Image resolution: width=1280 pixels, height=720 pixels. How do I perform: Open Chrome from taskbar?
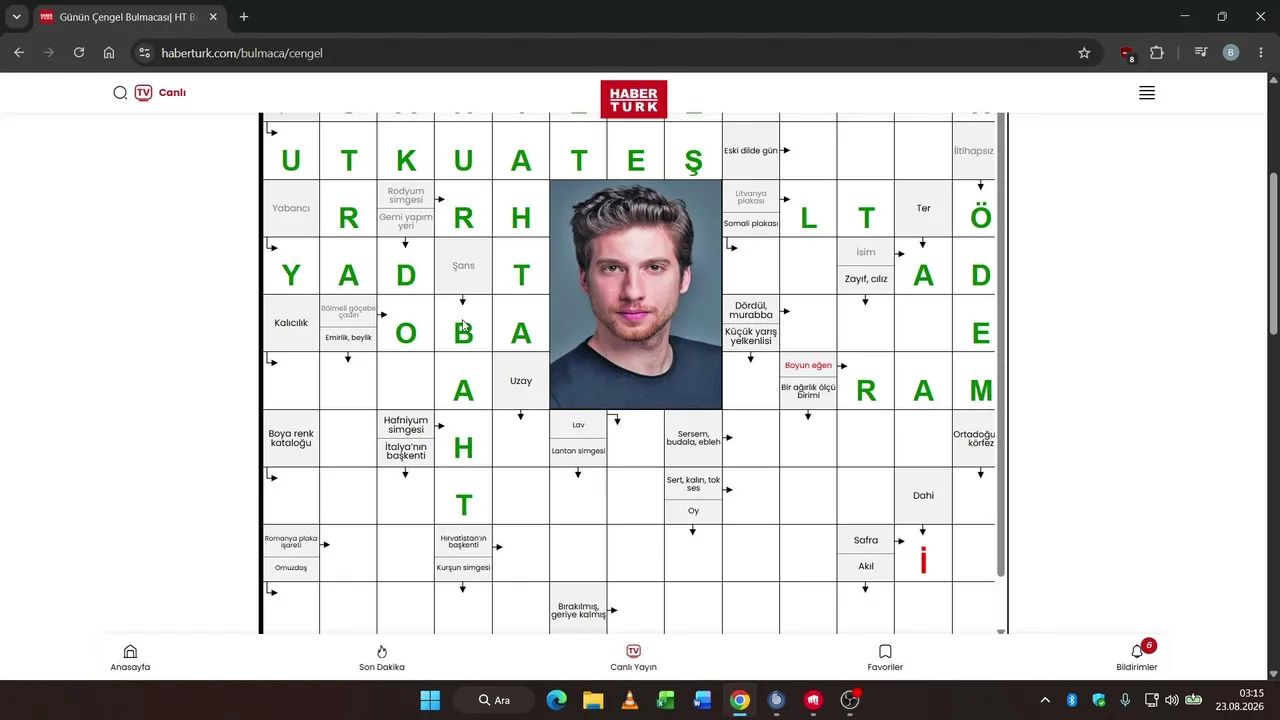[739, 700]
